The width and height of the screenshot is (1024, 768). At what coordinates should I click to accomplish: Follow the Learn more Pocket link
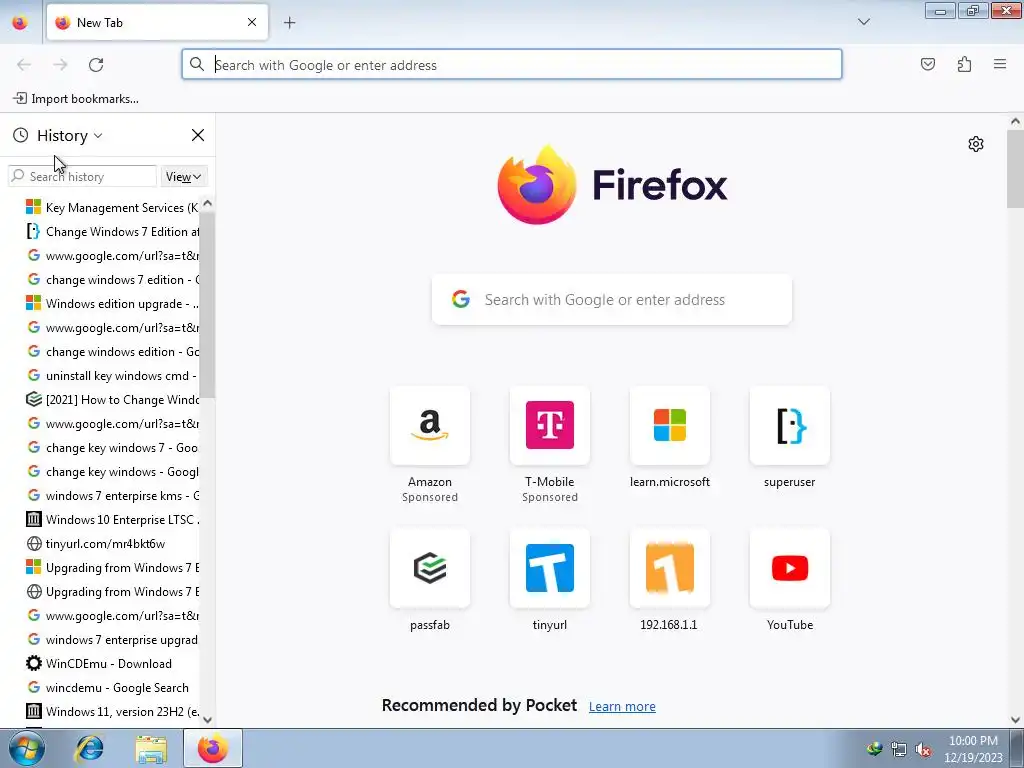(x=622, y=707)
